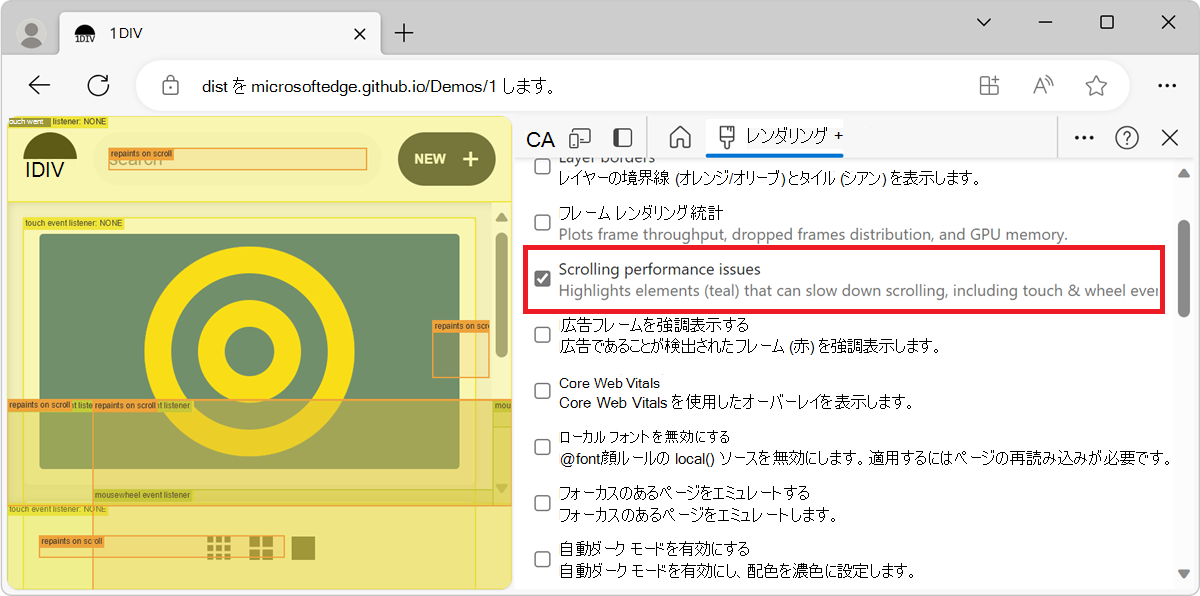Image resolution: width=1200 pixels, height=596 pixels.
Task: Open More tools with the + next to レンダリング
Action: click(838, 137)
